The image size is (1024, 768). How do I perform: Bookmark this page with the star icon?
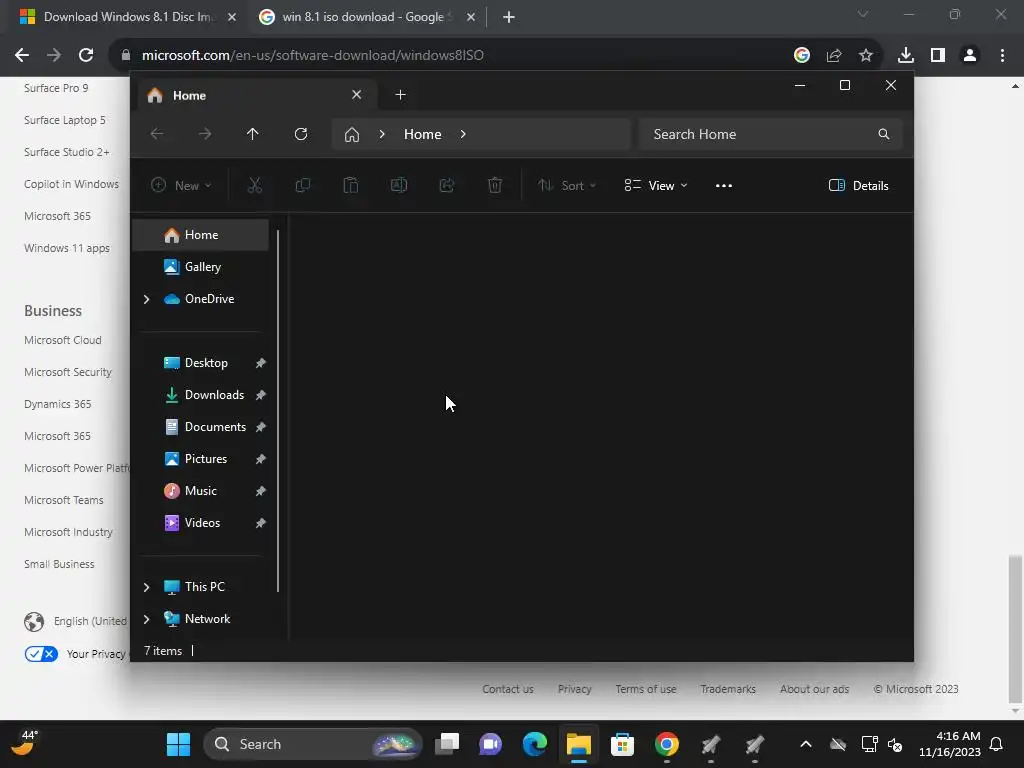(866, 56)
